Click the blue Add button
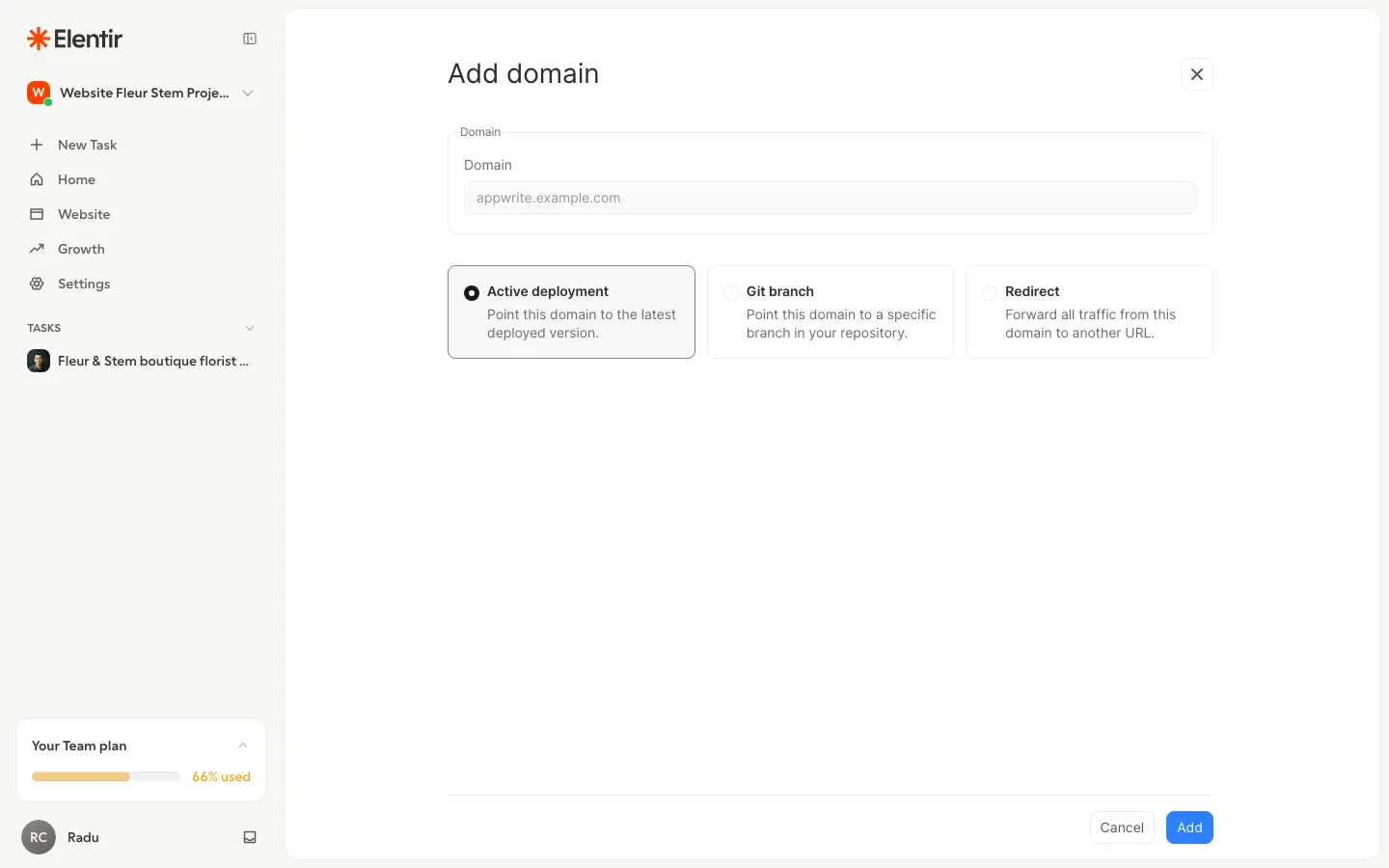The width and height of the screenshot is (1389, 868). click(1189, 827)
